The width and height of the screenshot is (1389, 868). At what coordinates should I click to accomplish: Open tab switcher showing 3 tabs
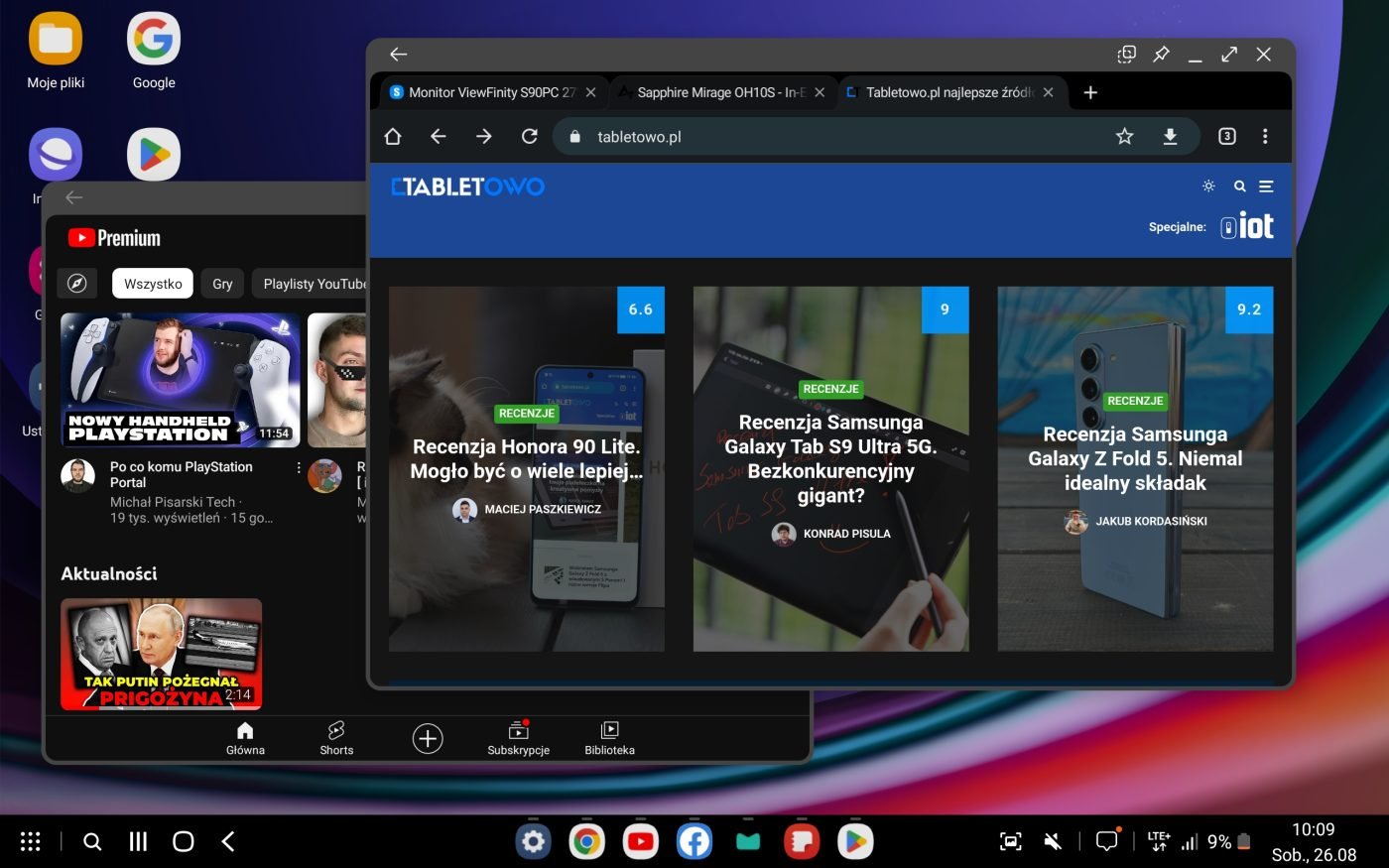(1227, 137)
